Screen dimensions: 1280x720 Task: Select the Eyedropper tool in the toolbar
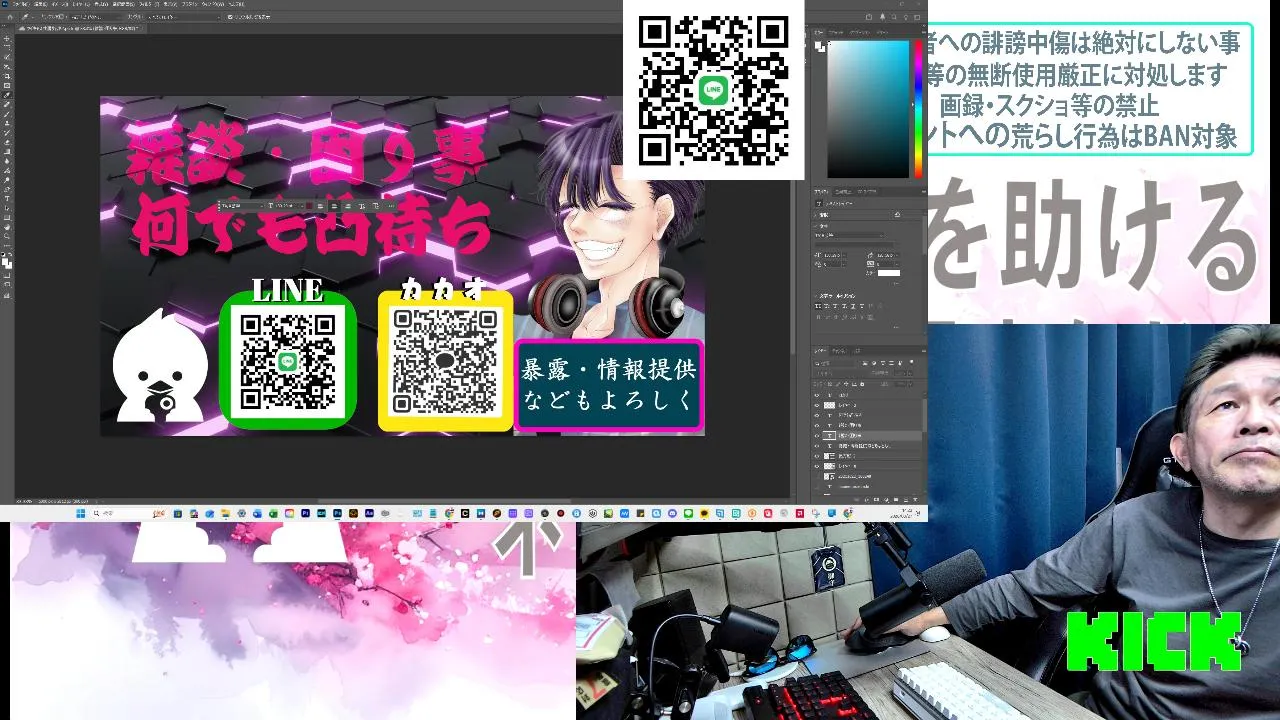coord(7,95)
